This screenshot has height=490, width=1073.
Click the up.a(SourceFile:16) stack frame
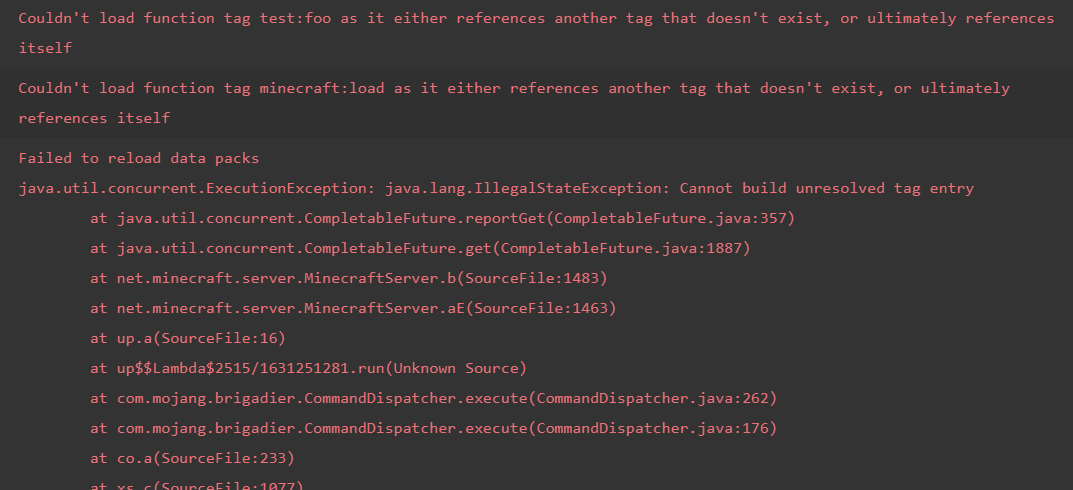[187, 338]
